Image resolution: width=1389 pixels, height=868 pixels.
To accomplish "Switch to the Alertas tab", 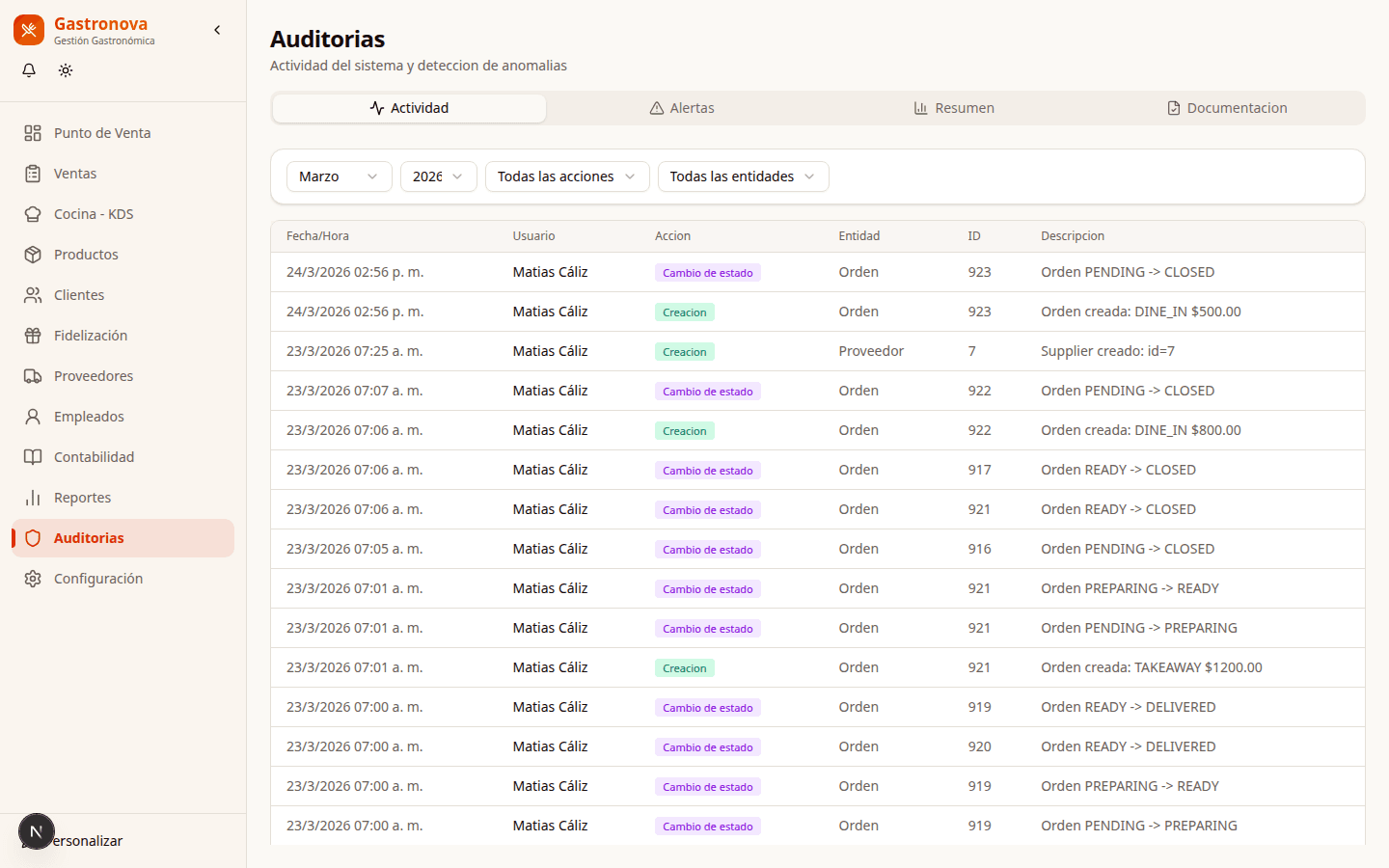I will (682, 108).
